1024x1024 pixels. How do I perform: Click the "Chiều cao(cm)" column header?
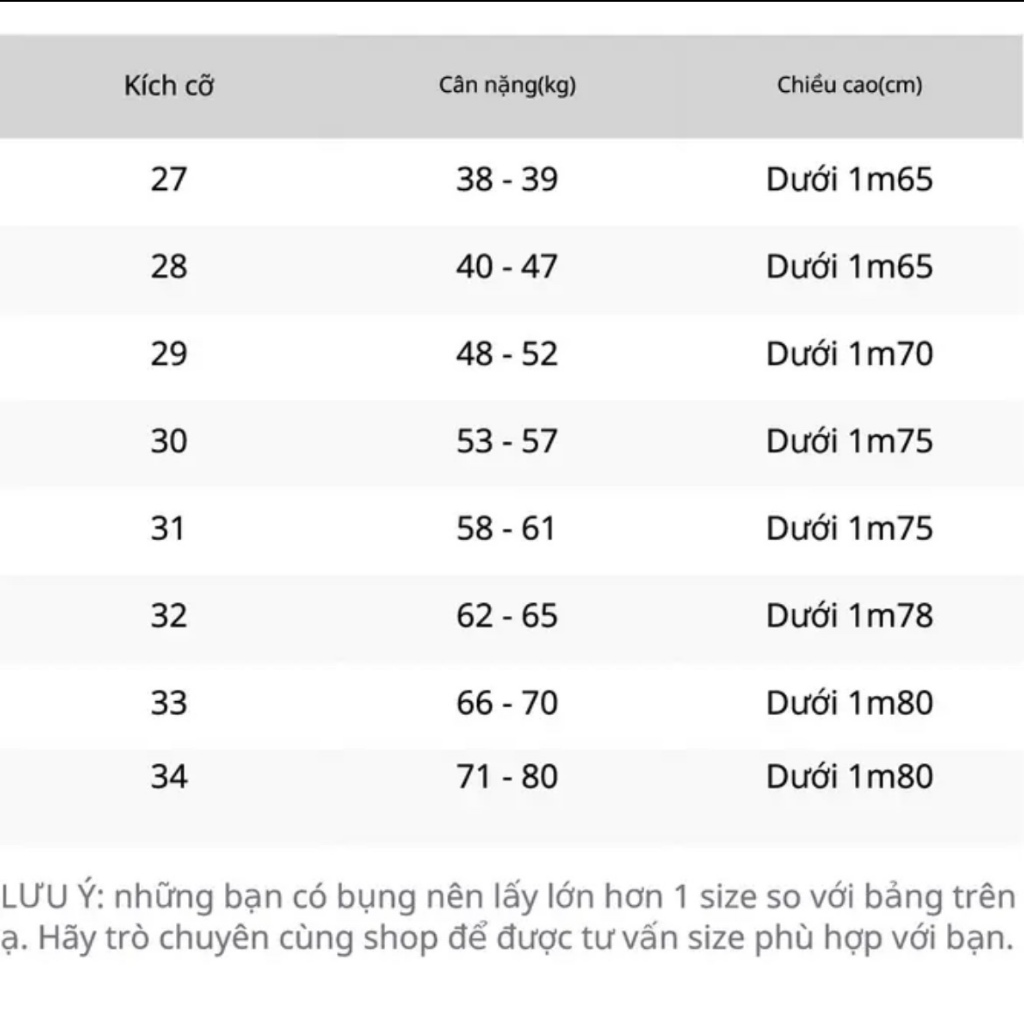pyautogui.click(x=849, y=86)
